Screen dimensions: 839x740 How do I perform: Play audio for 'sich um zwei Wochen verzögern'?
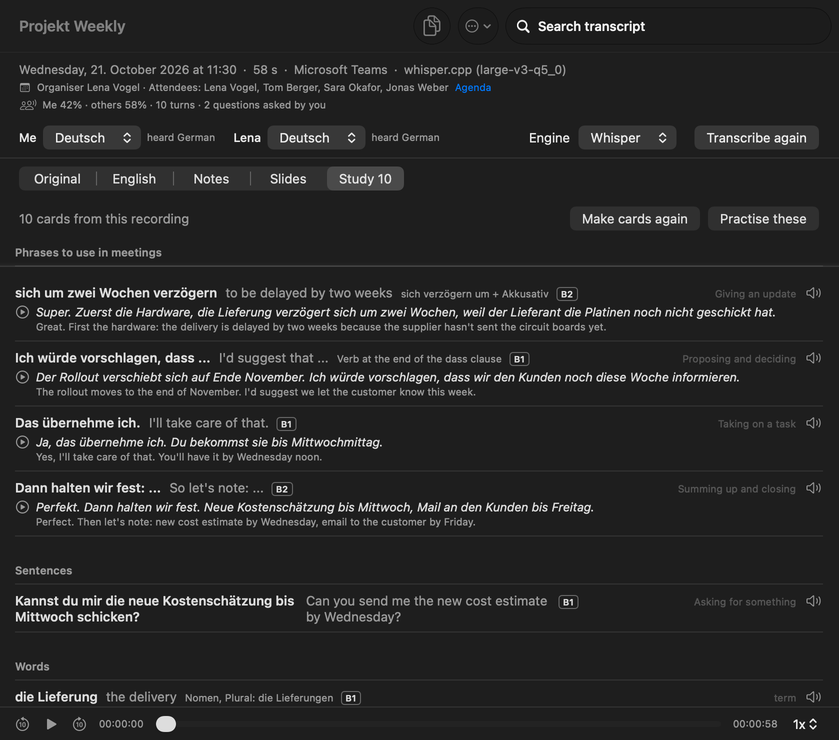pyautogui.click(x=813, y=293)
